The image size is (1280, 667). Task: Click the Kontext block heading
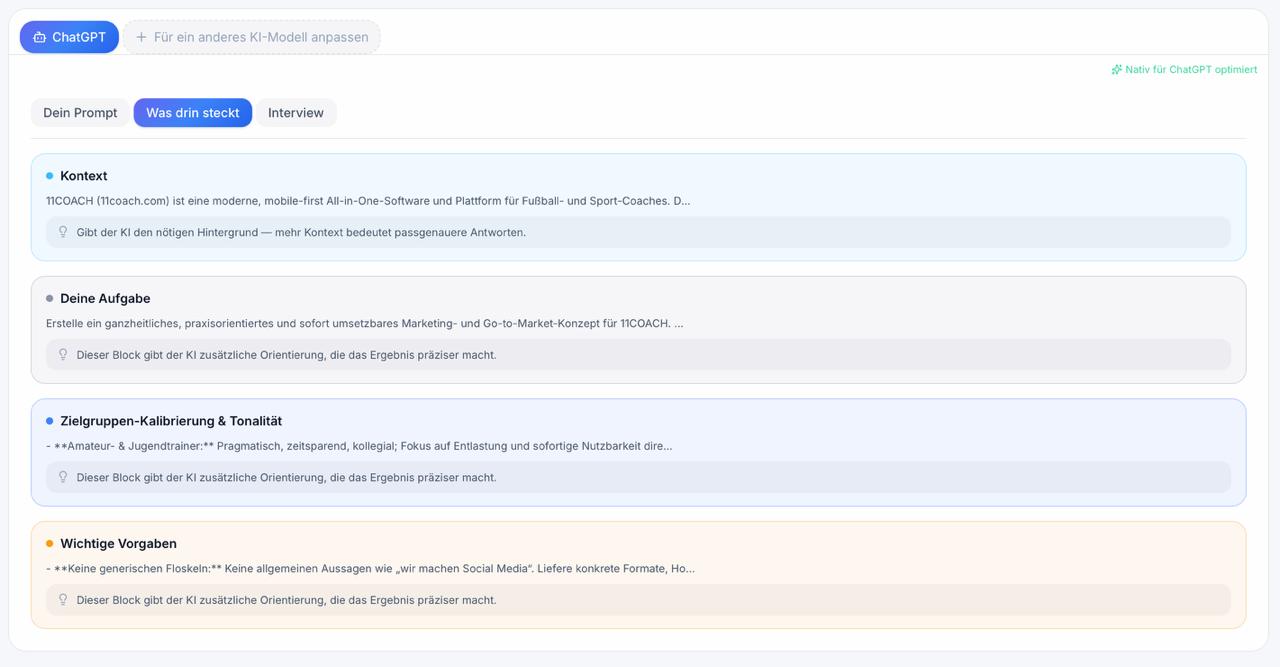point(84,176)
